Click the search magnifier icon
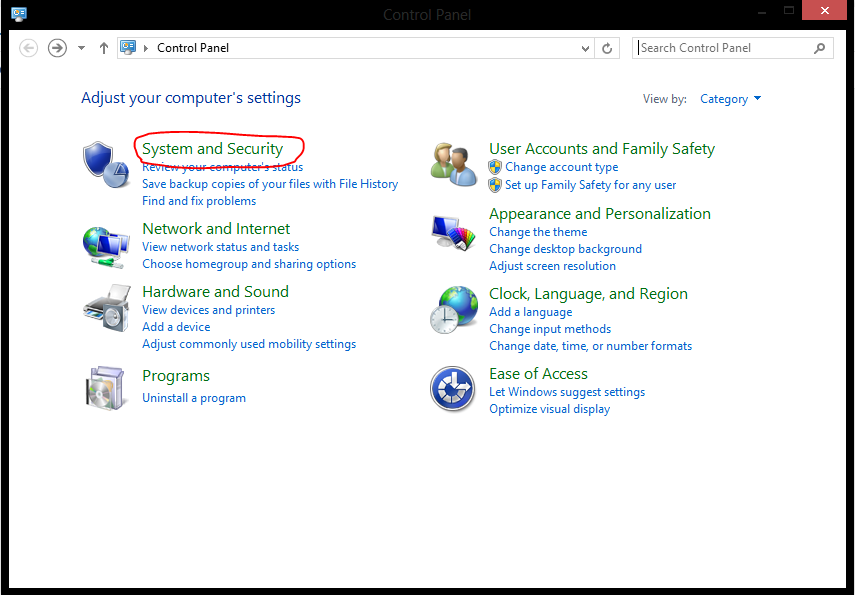The width and height of the screenshot is (855, 595). pyautogui.click(x=819, y=48)
